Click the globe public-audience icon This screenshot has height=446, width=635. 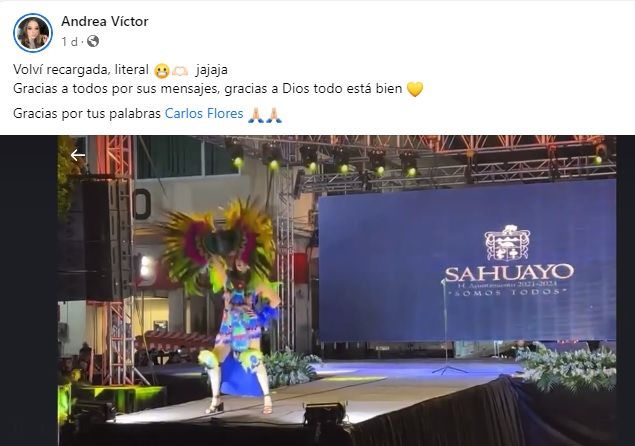click(93, 41)
